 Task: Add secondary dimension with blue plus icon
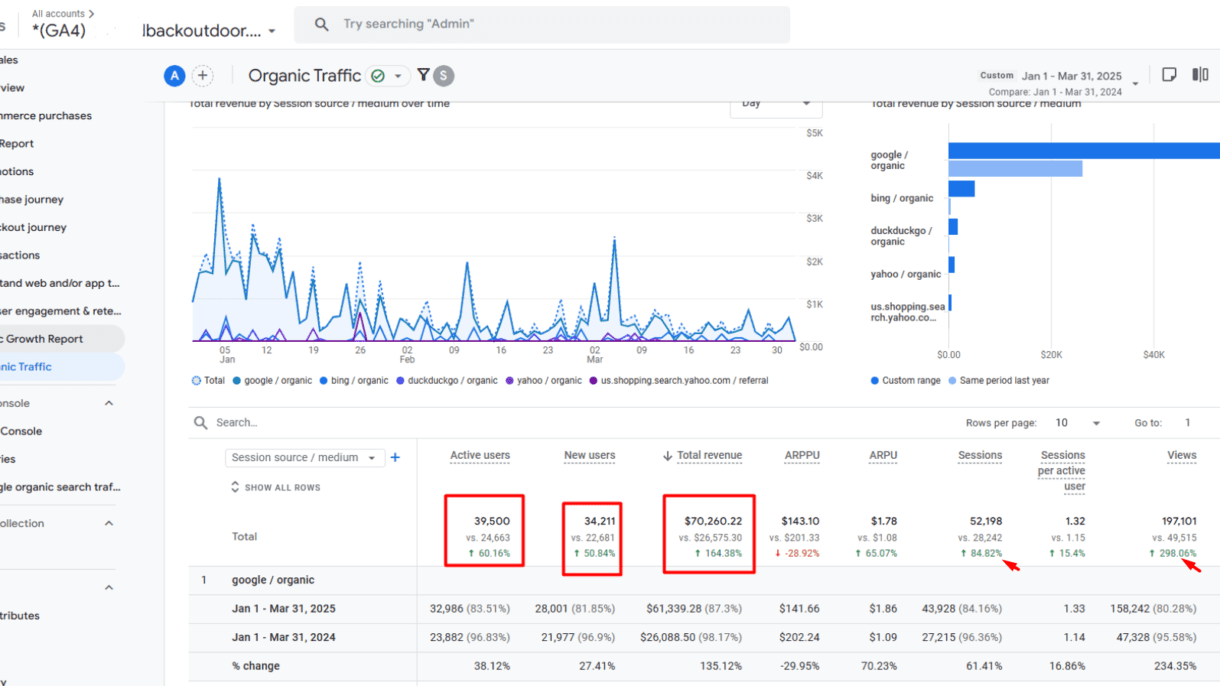coord(395,457)
